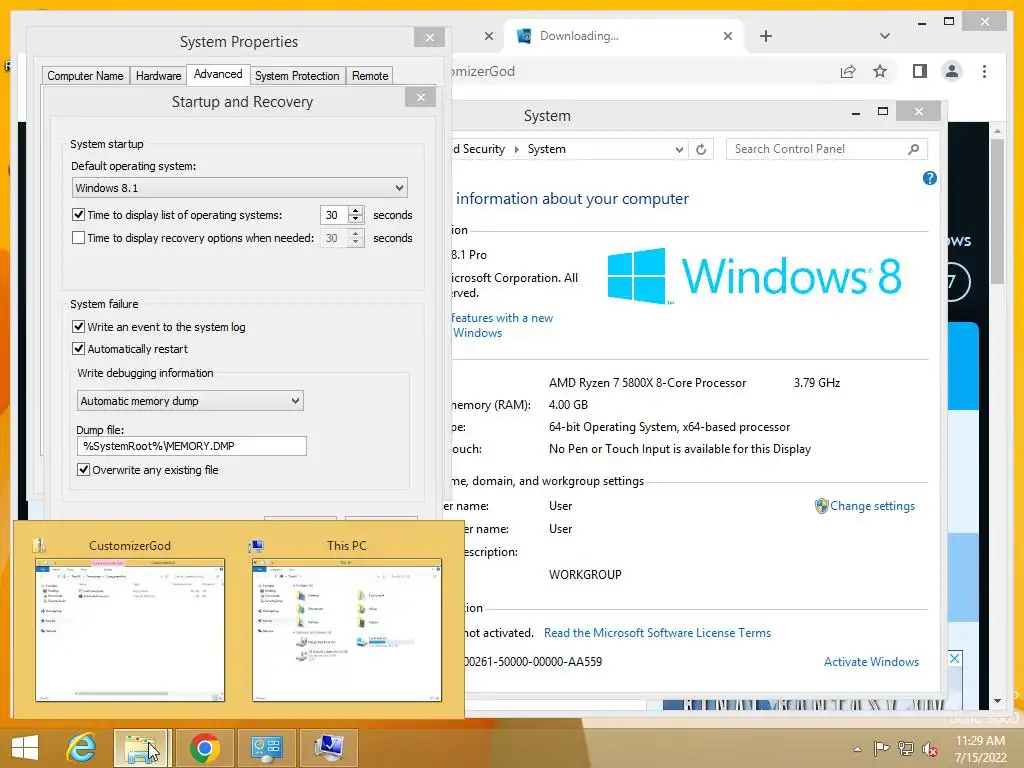Click Chrome page scrollbar down arrow
This screenshot has height=768, width=1024.
click(x=997, y=701)
